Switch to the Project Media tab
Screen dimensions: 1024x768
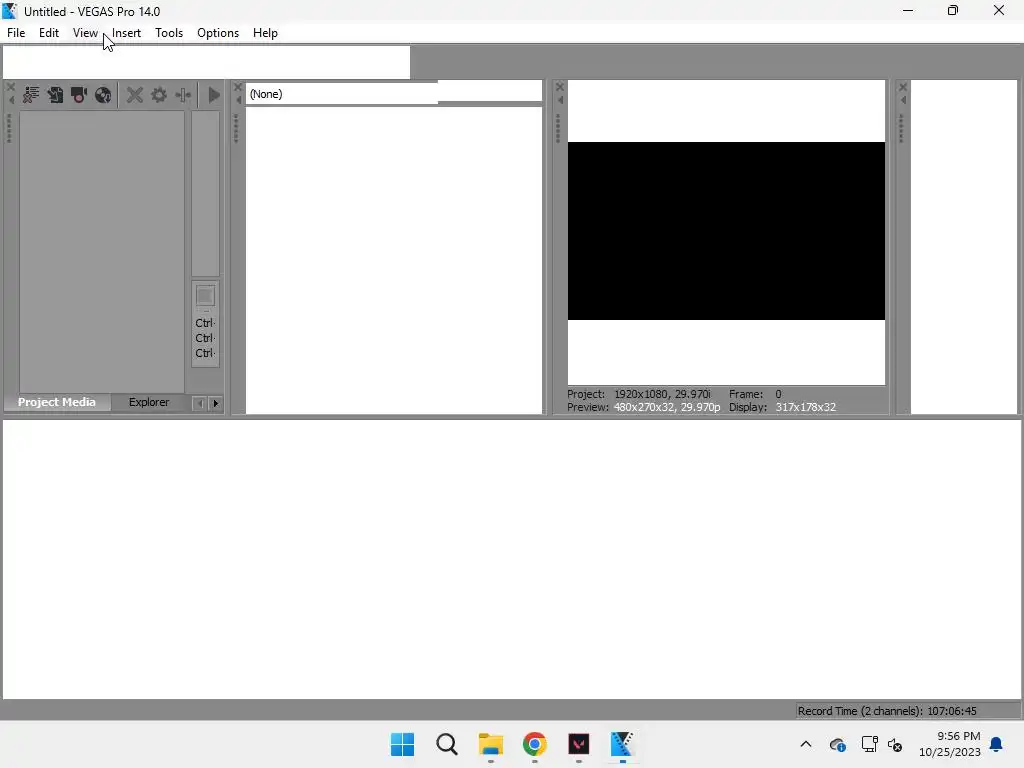pyautogui.click(x=57, y=402)
